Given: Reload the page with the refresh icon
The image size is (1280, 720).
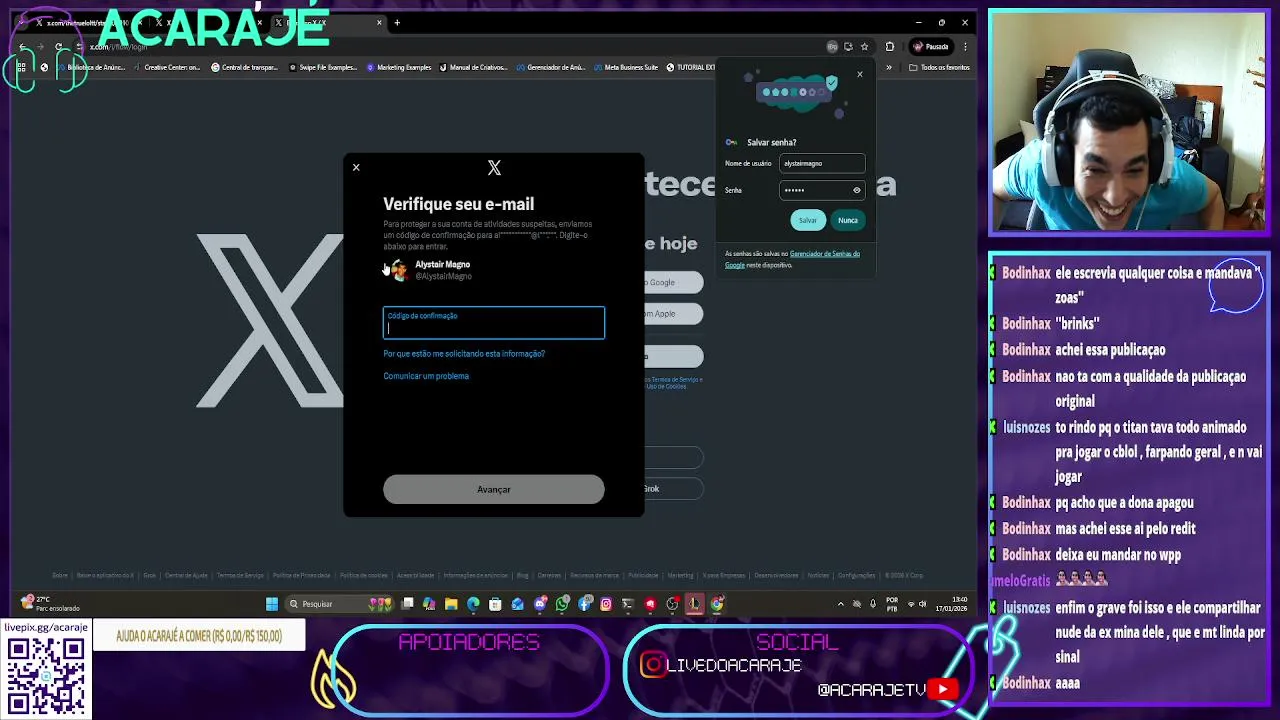Looking at the screenshot, I should point(59,46).
